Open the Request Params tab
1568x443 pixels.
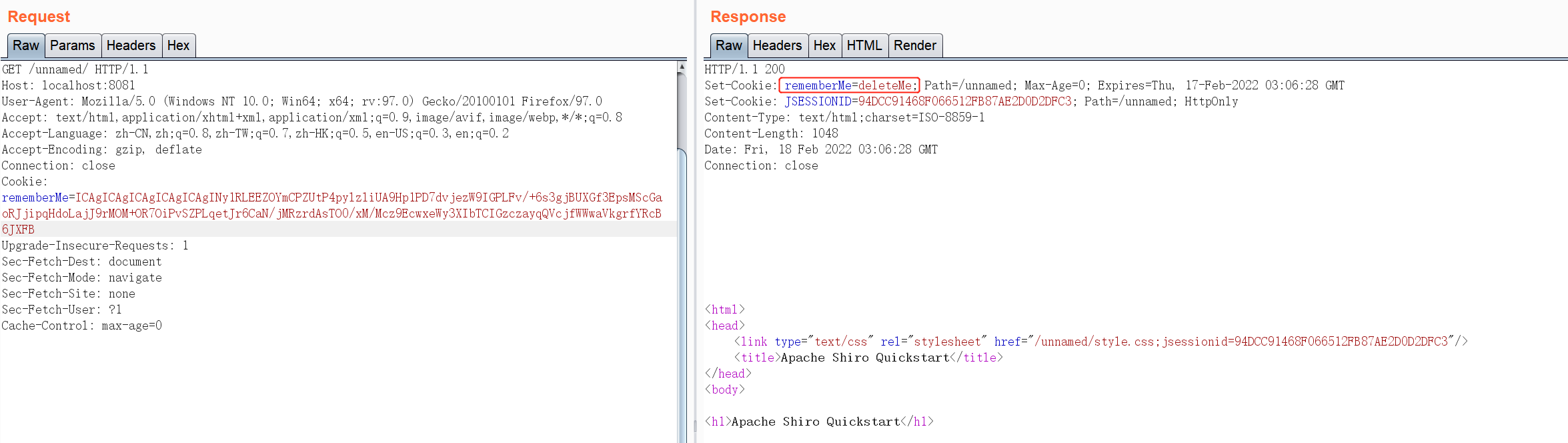(x=73, y=45)
